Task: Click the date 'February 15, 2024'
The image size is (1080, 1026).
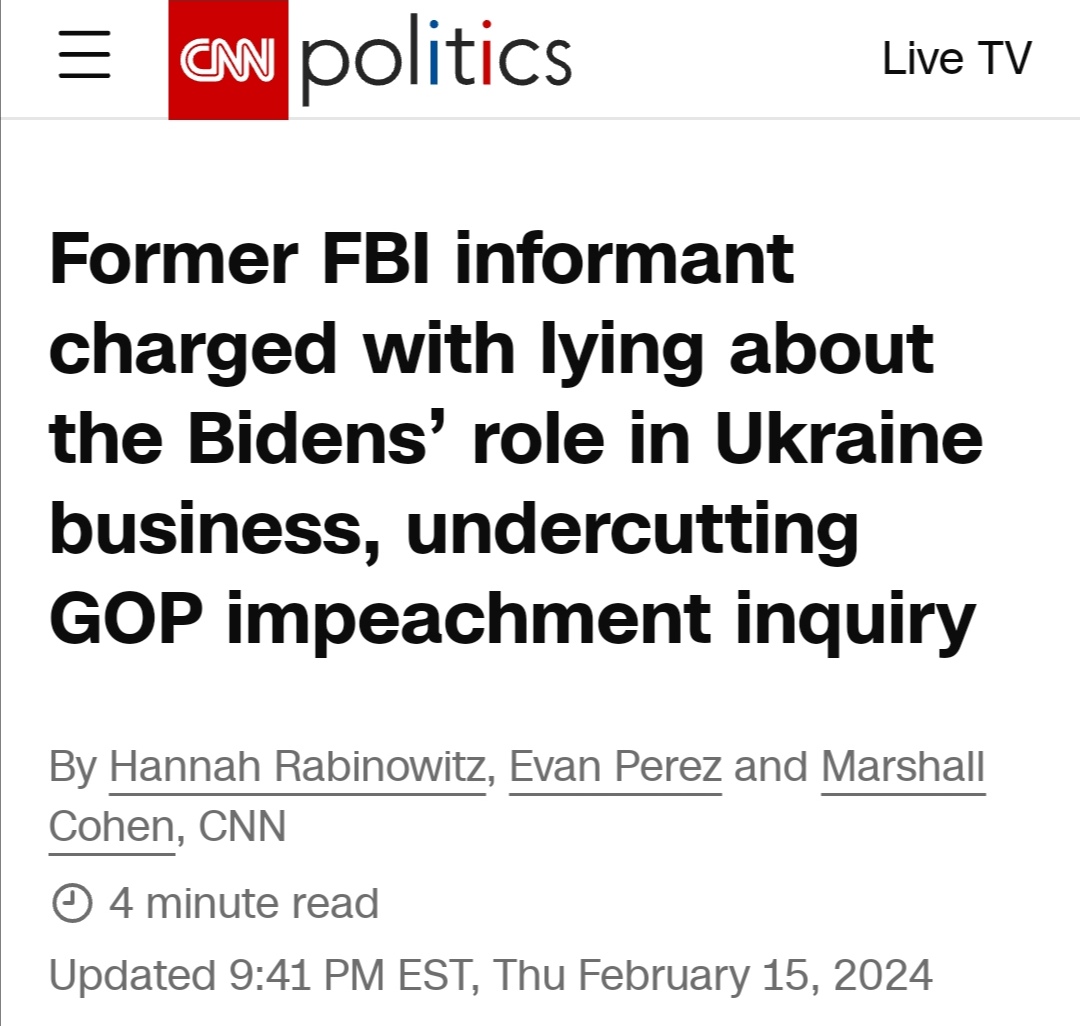Action: (x=755, y=975)
